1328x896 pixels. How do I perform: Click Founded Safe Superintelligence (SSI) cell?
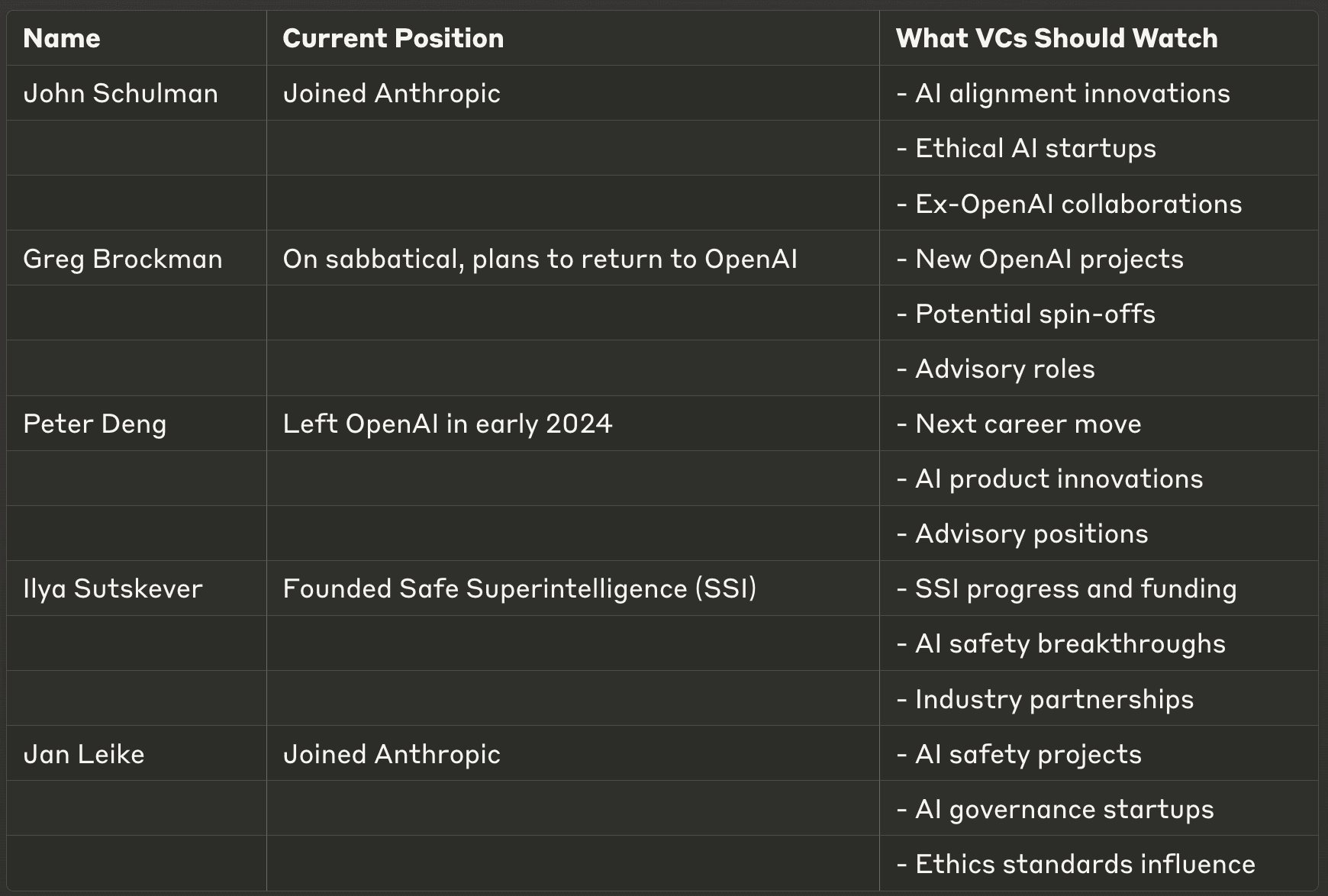pyautogui.click(x=572, y=588)
